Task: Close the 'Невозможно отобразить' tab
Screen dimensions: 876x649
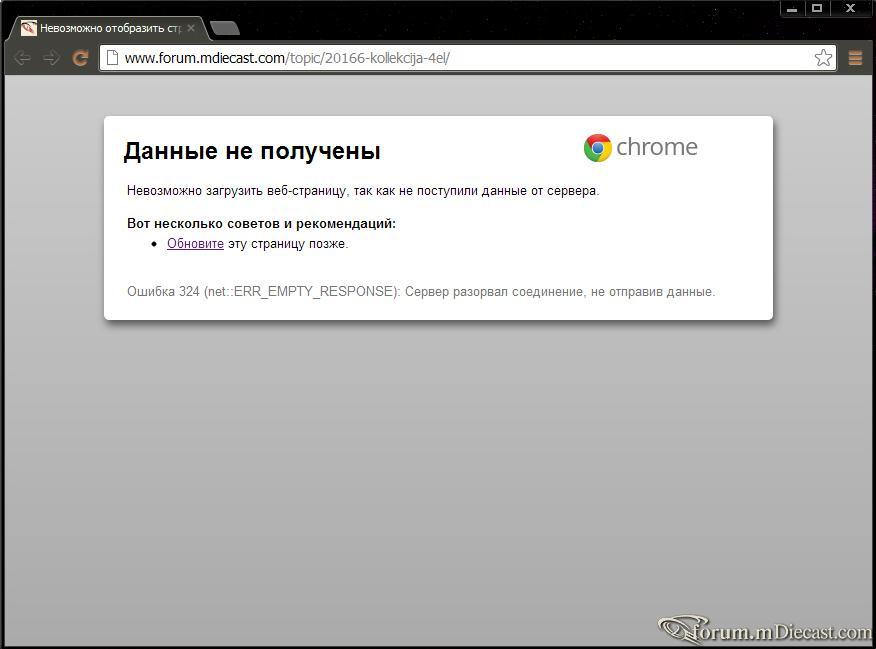Action: pyautogui.click(x=191, y=27)
